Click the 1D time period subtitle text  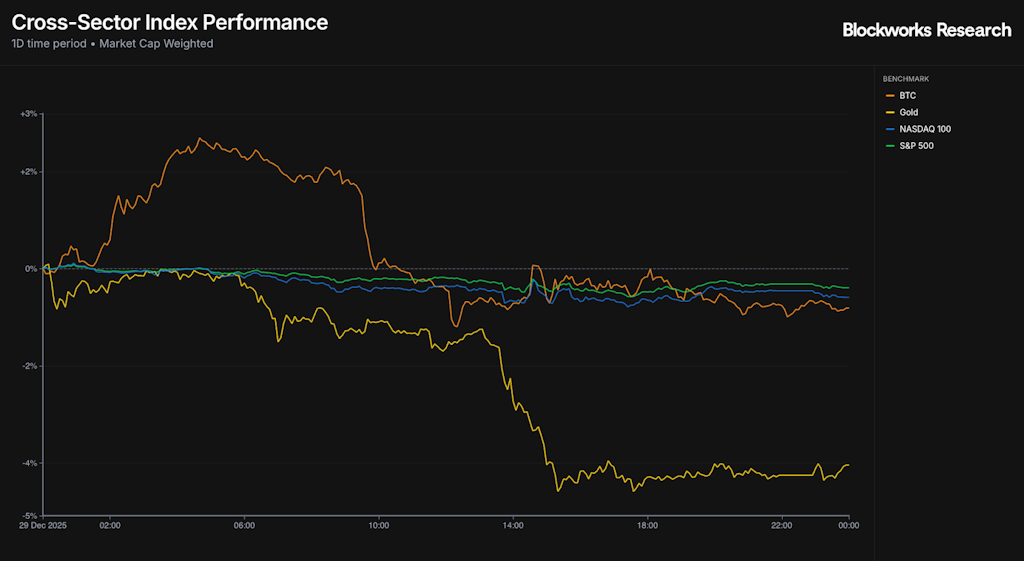pyautogui.click(x=112, y=44)
